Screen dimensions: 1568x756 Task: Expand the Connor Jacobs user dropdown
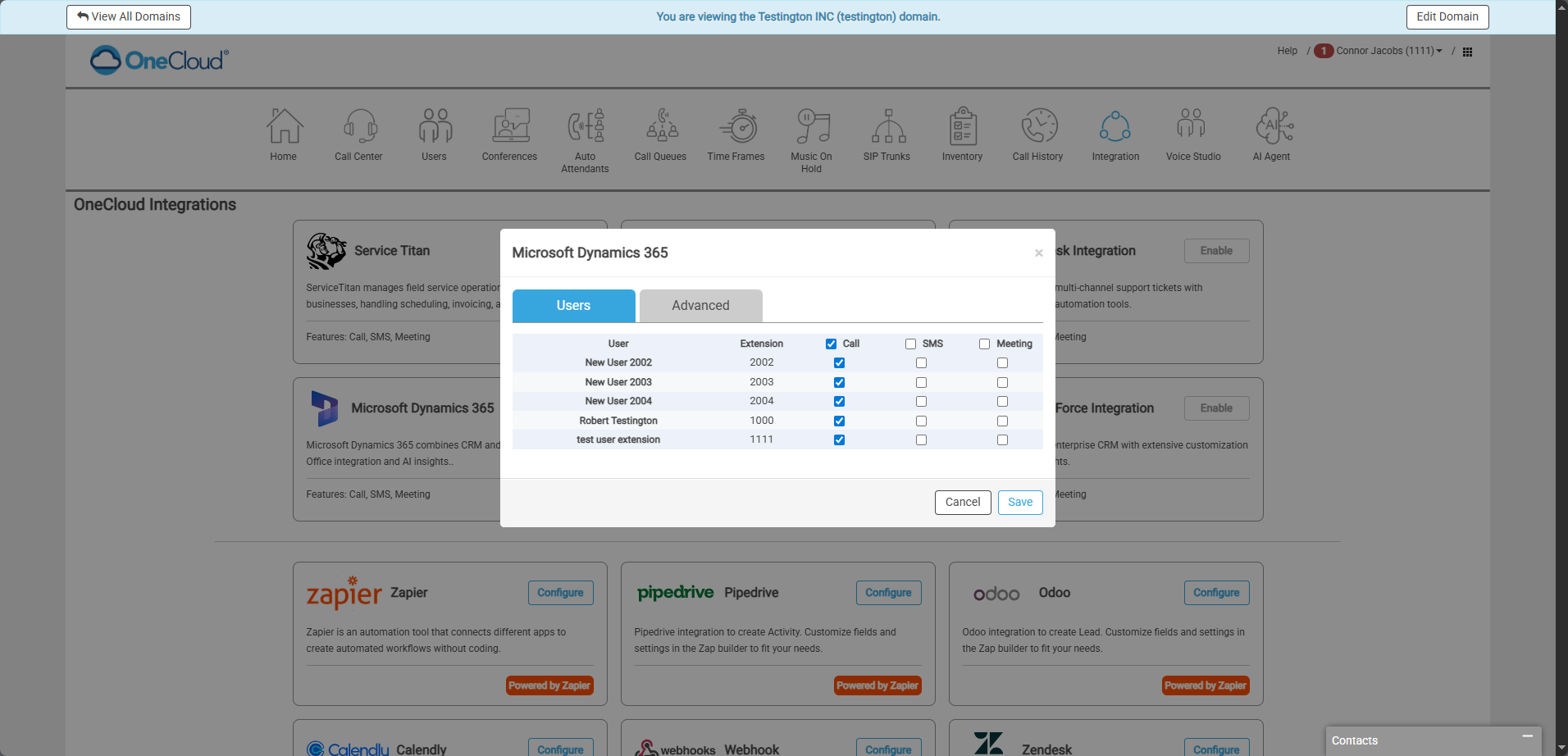1388,51
